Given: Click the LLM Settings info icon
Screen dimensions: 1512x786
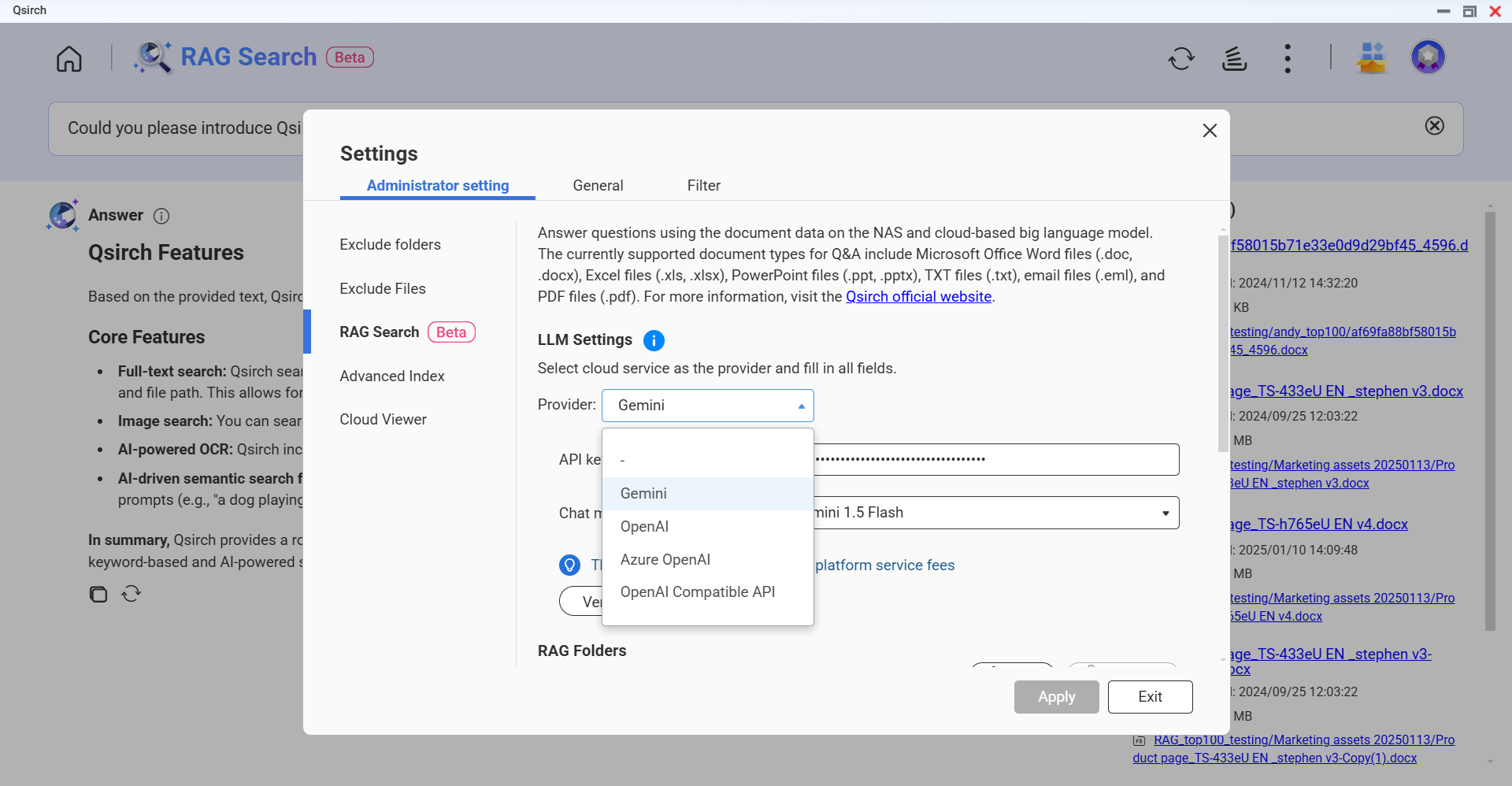Looking at the screenshot, I should (654, 340).
